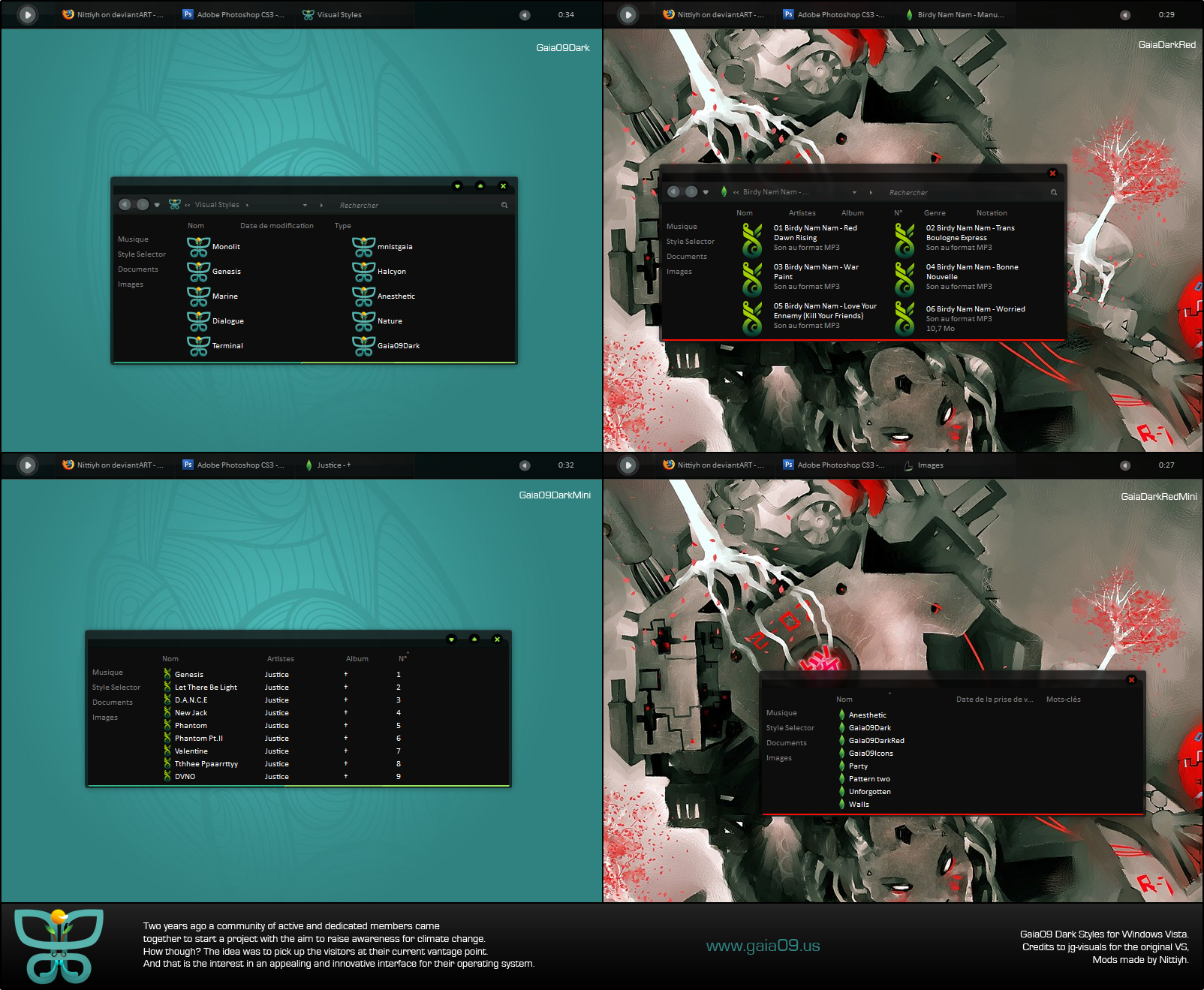Viewport: 1204px width, 990px height.
Task: Open the volume icon in the GaiaDarkRedMini taskbar
Action: point(1124,465)
